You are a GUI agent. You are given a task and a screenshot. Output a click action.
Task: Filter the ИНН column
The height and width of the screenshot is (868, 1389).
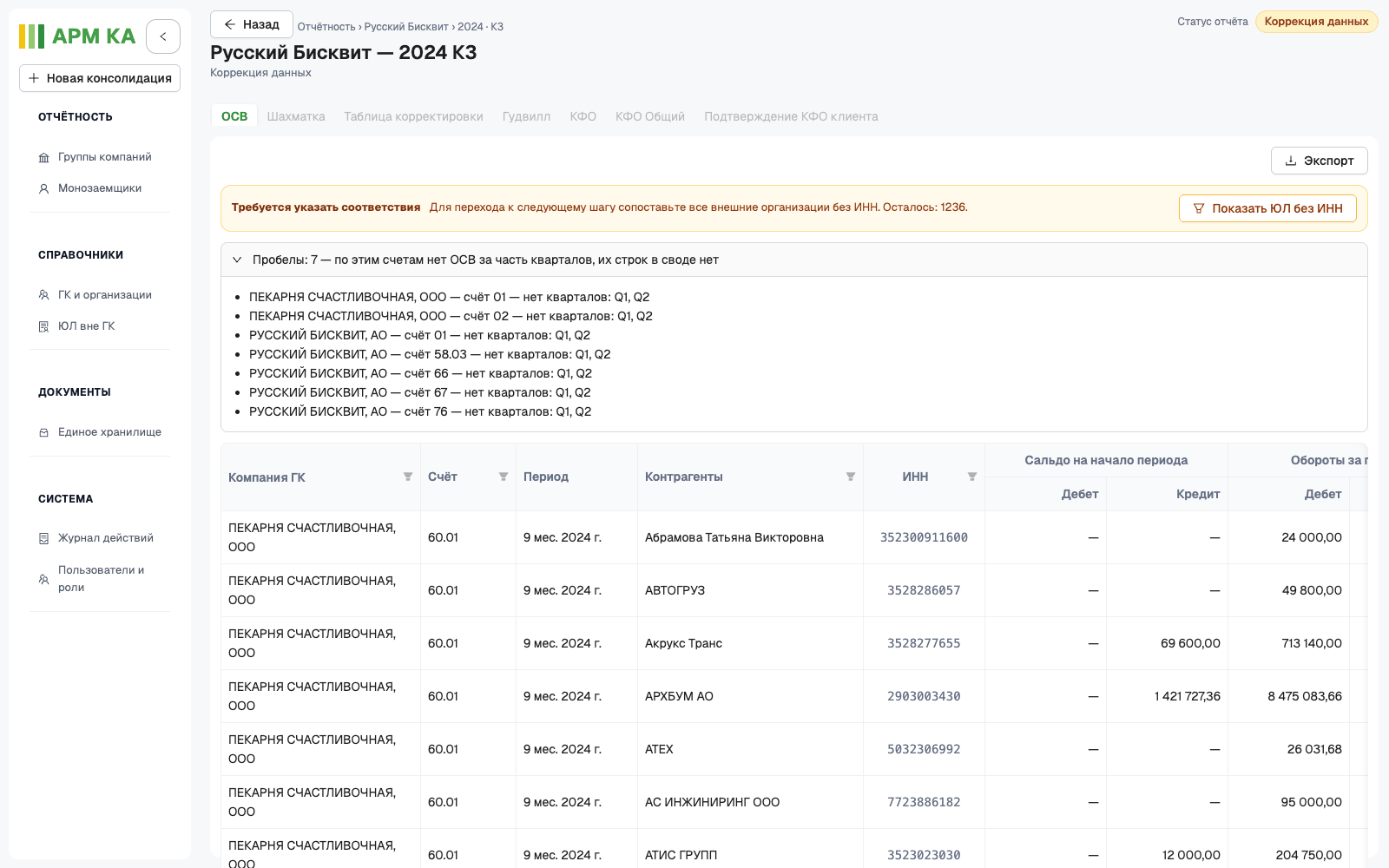point(972,477)
